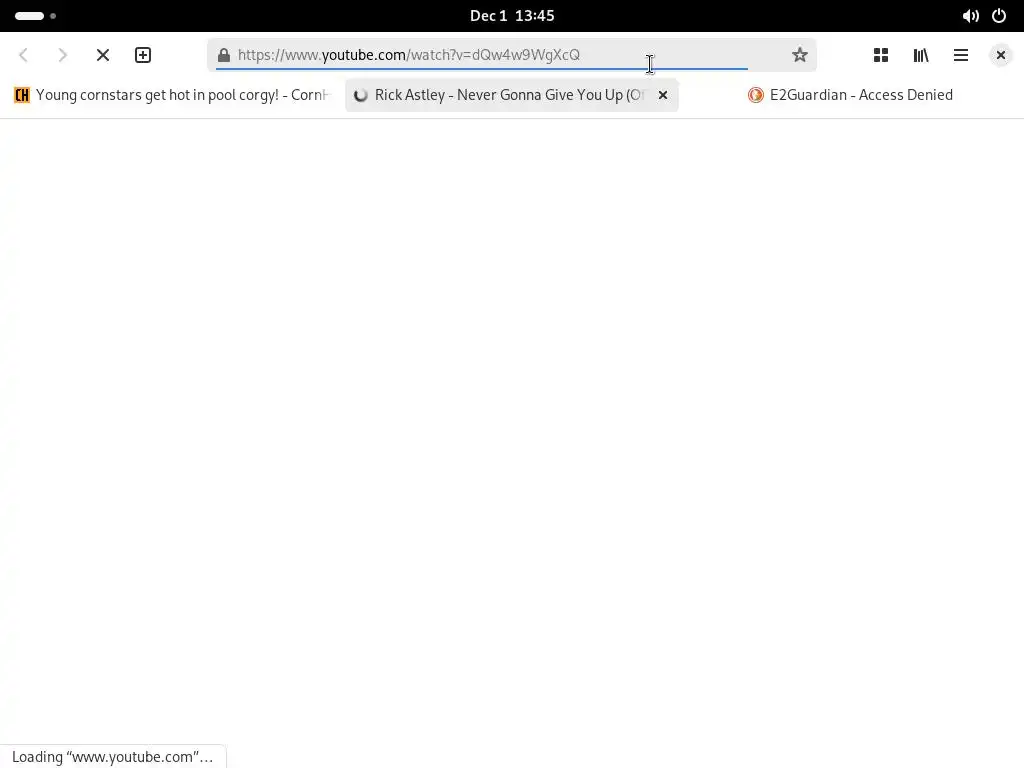Open the power menu in top bar
Image resolution: width=1024 pixels, height=768 pixels.
click(x=999, y=16)
